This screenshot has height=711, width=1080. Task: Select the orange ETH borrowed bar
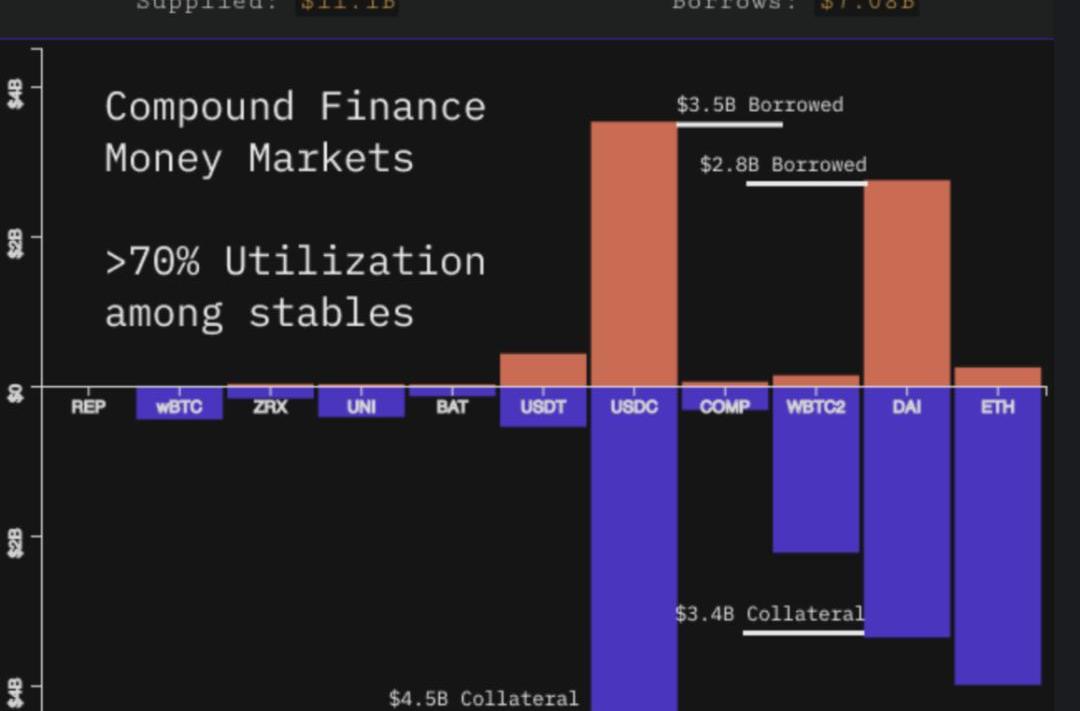[997, 377]
